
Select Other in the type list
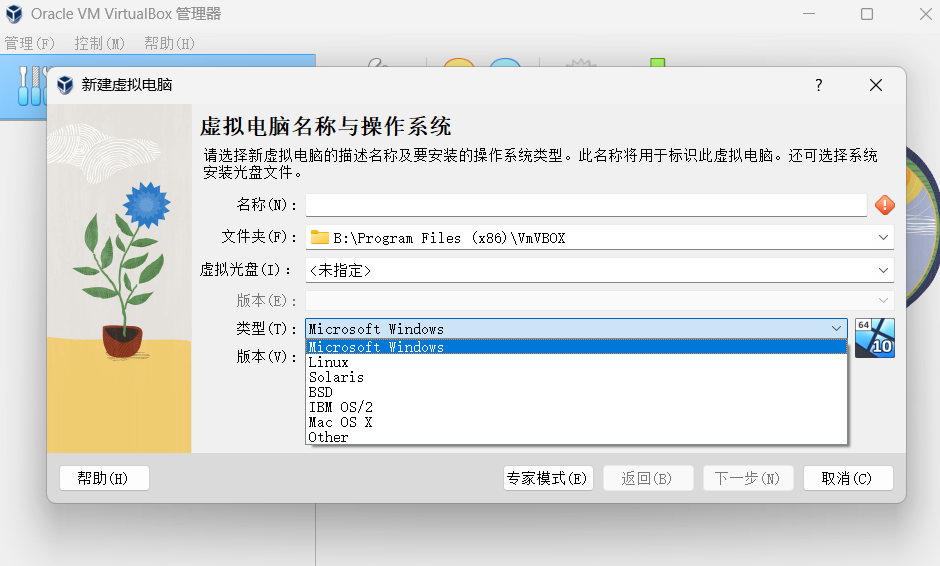(576, 437)
